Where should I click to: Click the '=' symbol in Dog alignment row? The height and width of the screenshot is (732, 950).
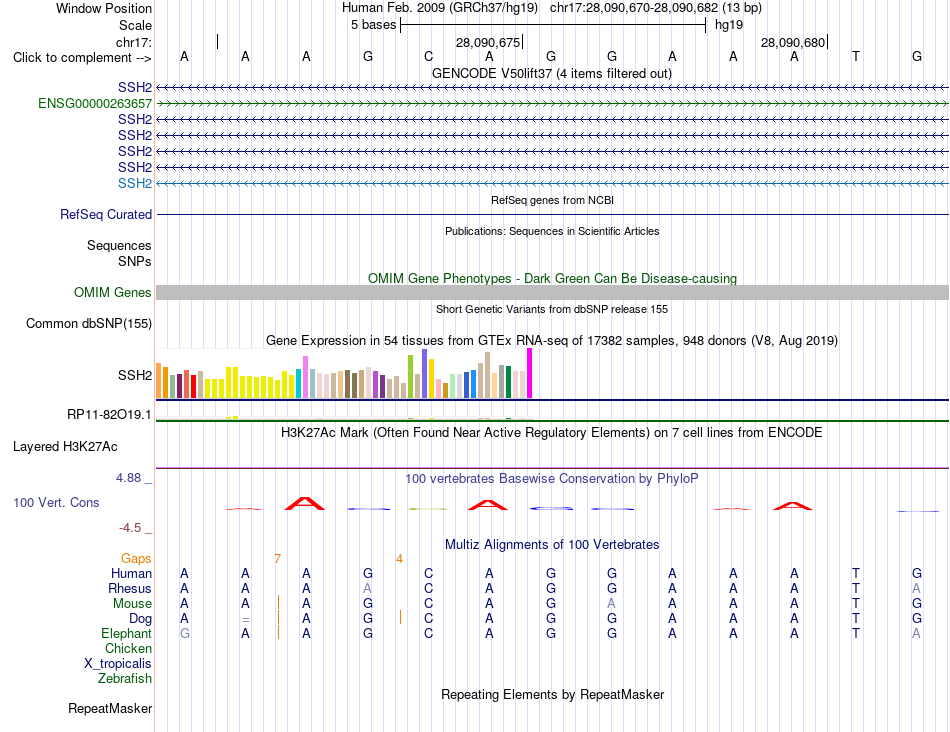(245, 619)
